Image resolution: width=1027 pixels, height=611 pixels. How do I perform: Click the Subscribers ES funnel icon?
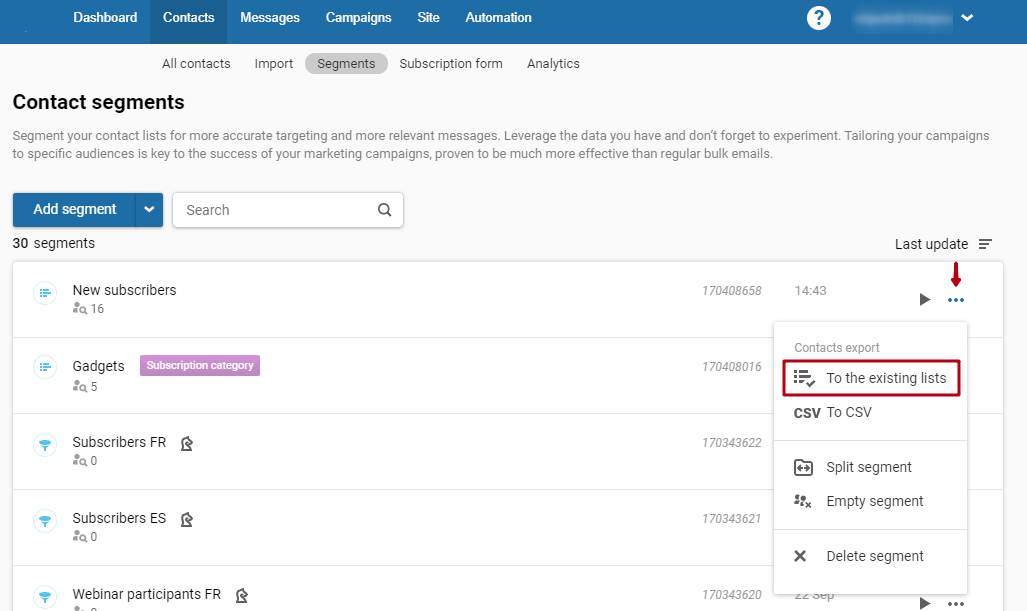click(45, 521)
